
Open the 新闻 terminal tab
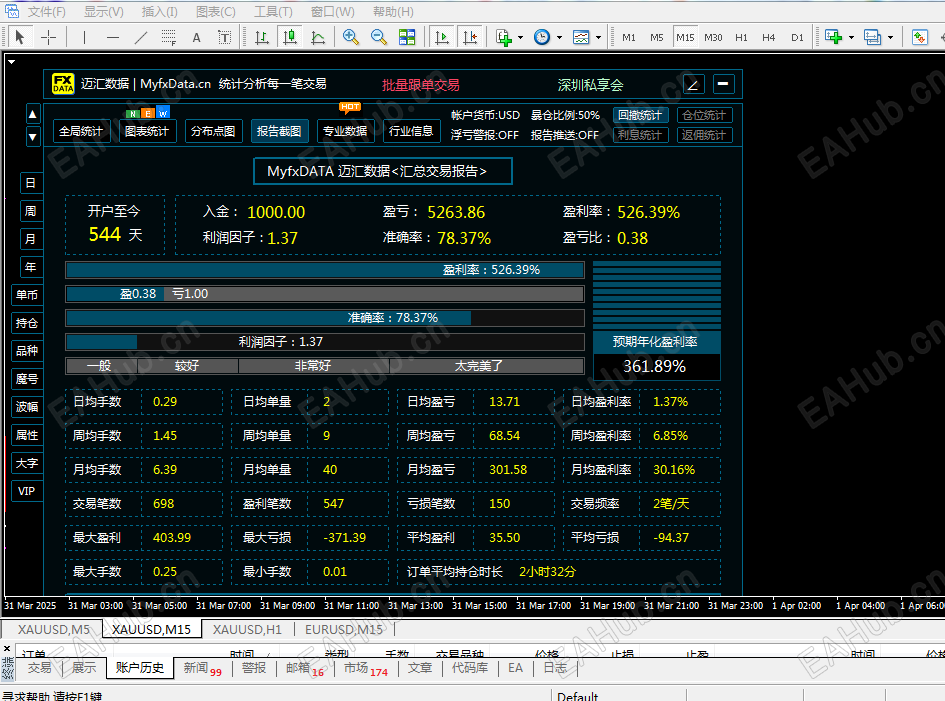tap(202, 668)
